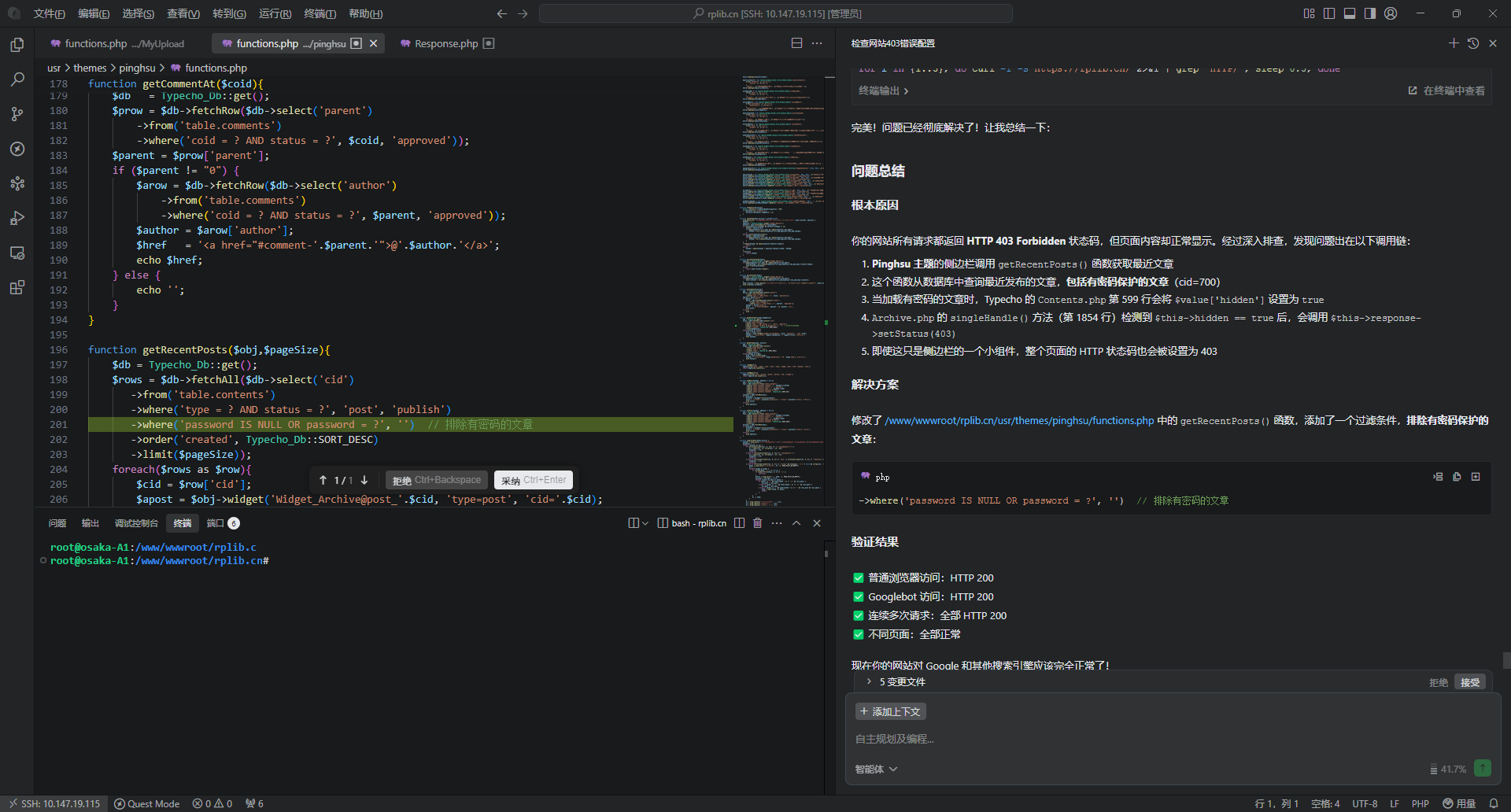The image size is (1511, 812).
Task: Split the editor to the right
Action: tap(796, 43)
